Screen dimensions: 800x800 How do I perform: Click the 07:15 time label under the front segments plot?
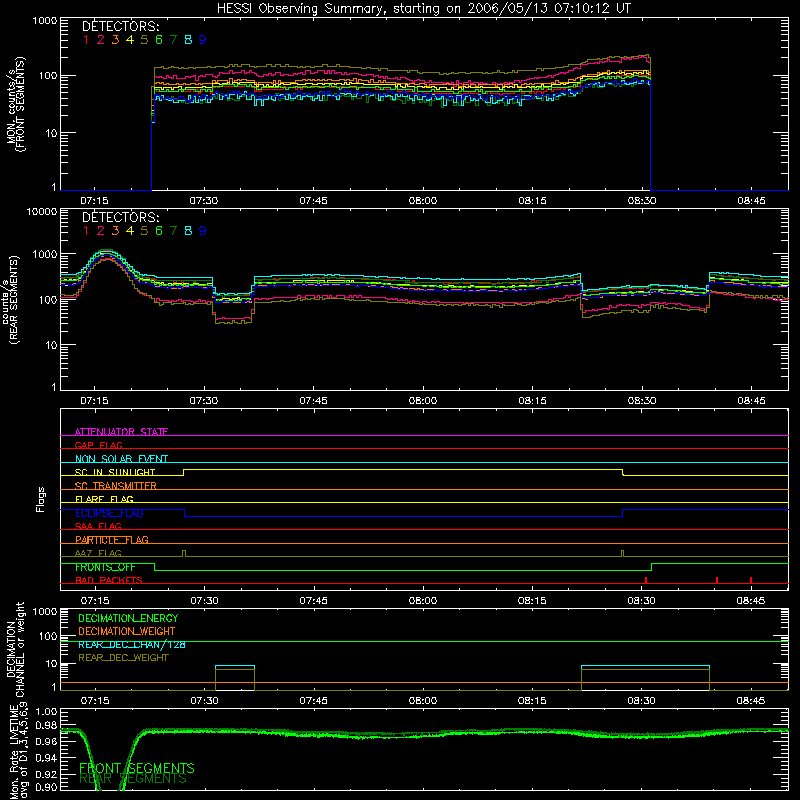[x=94, y=201]
